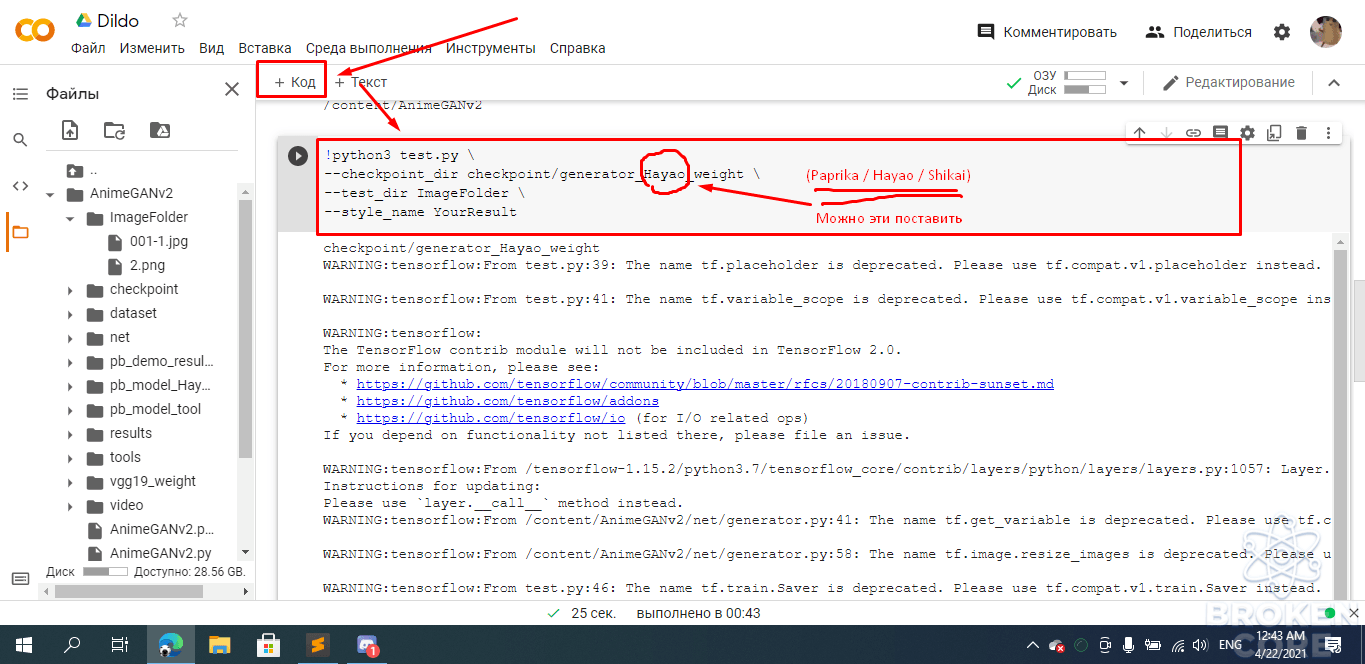Open the Среда выполнения menu
Viewport: 1365px width, 664px height.
(369, 48)
